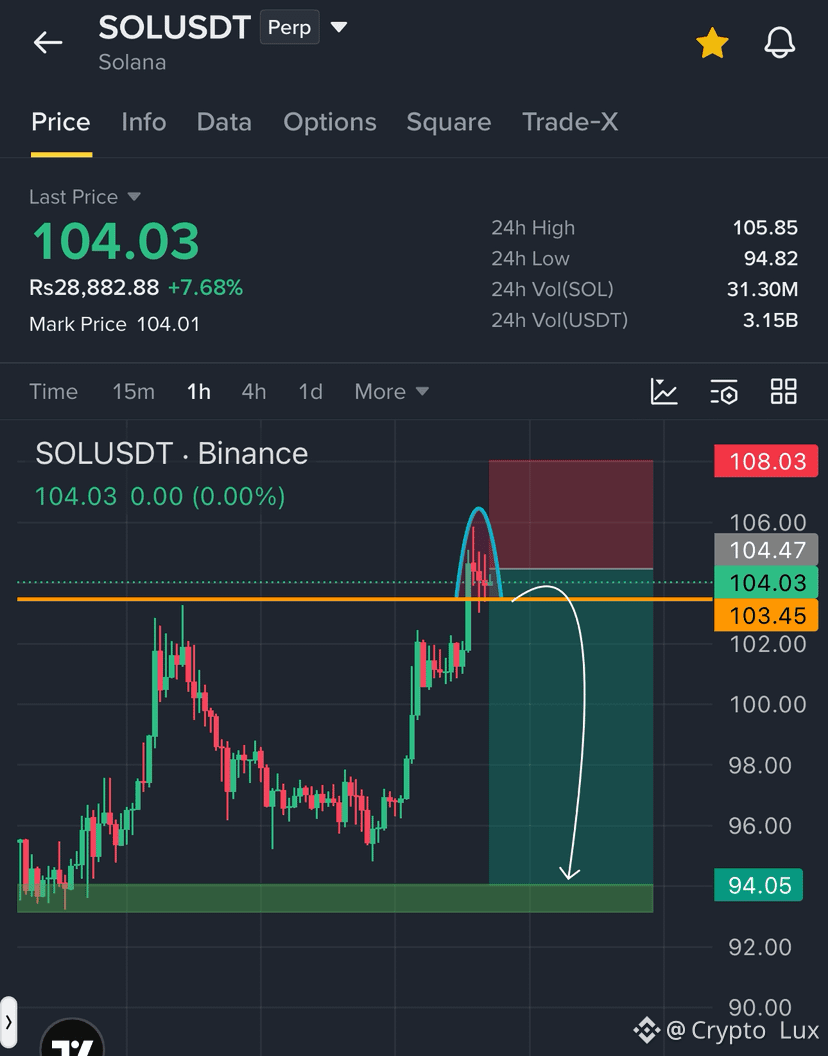Open the Options tab

(x=329, y=122)
